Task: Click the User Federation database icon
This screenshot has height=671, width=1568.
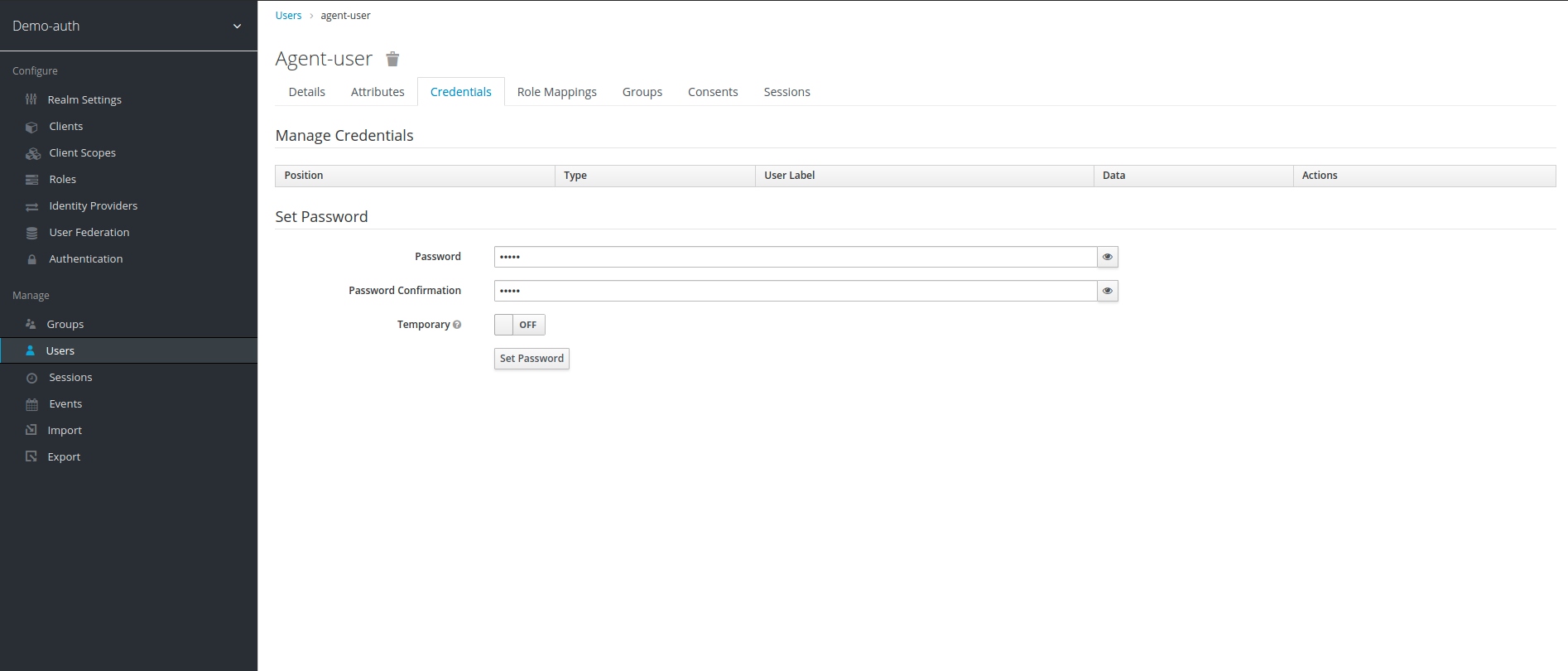Action: 31,233
